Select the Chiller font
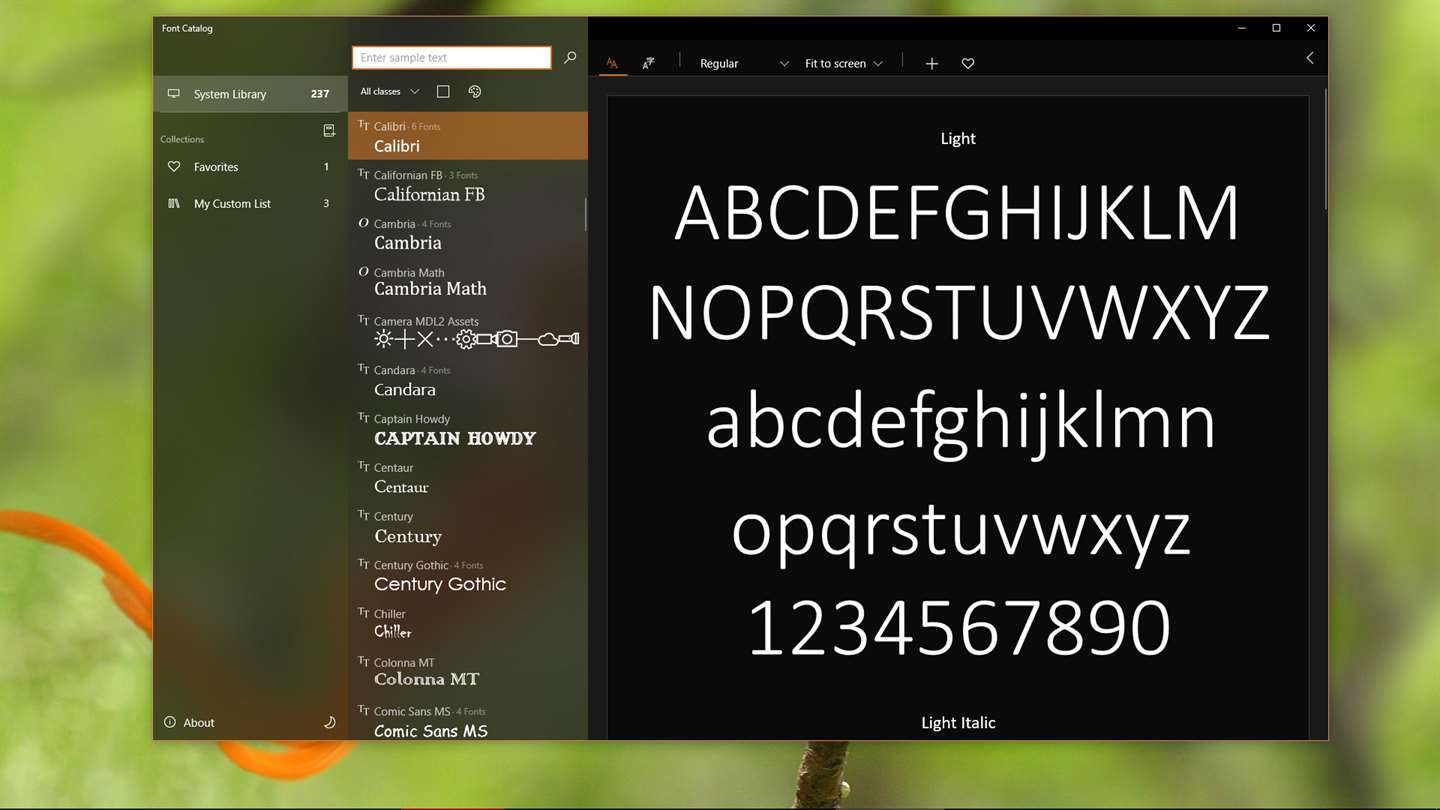 [x=468, y=623]
